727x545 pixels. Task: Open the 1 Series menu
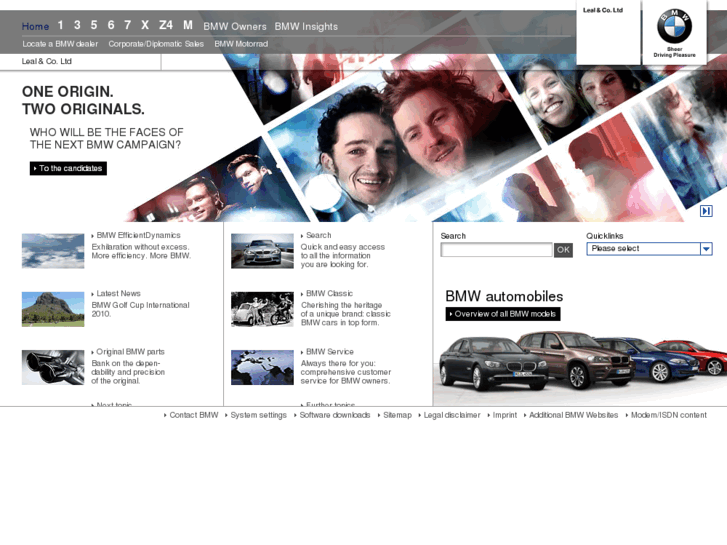pos(60,25)
